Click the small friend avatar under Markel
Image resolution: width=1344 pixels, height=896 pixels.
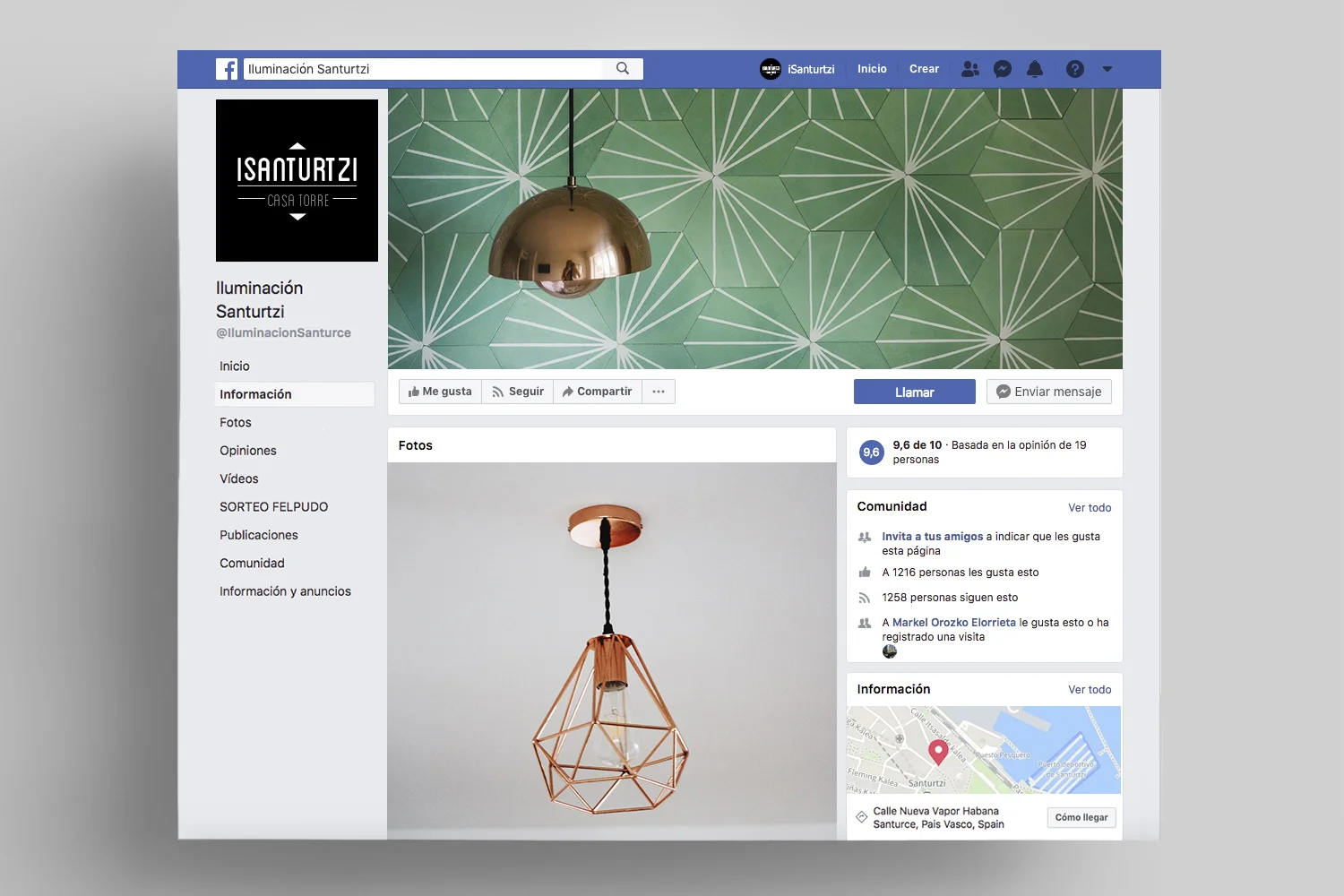890,651
